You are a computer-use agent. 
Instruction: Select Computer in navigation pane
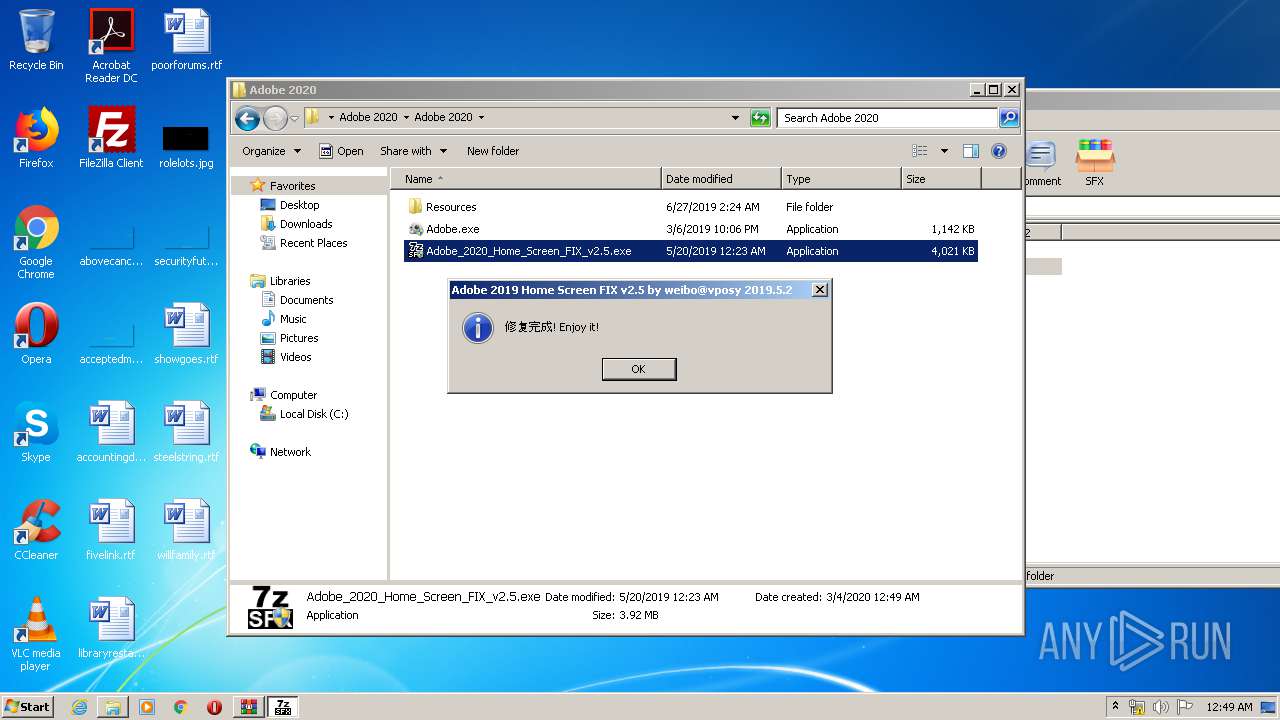pyautogui.click(x=293, y=395)
